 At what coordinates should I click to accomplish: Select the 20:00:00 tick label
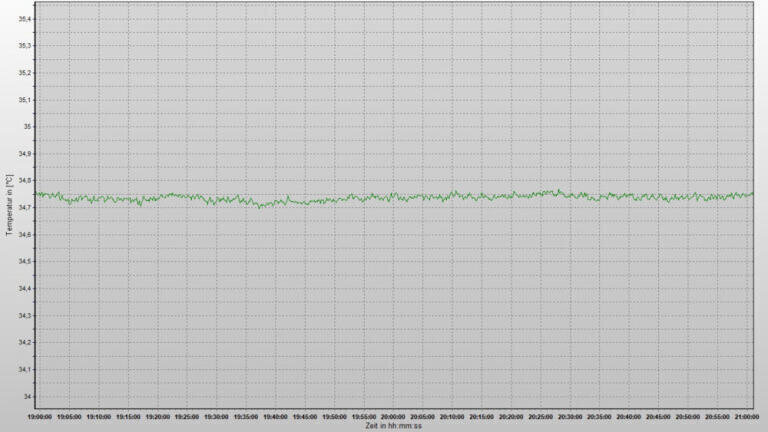click(393, 417)
